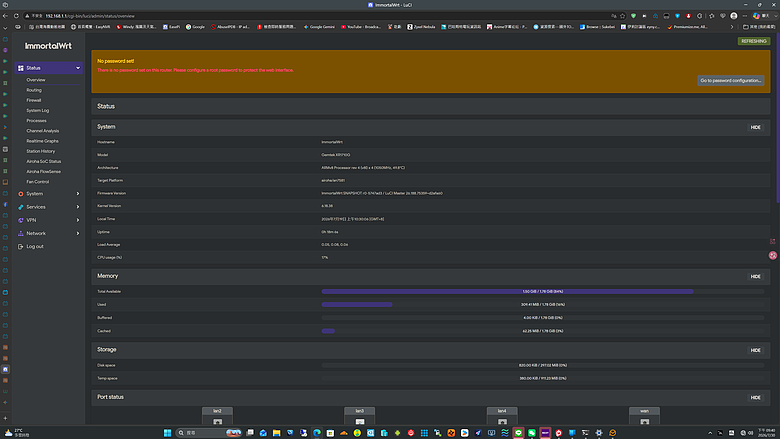
Task: Expand the Services menu chevron
Action: tap(78, 207)
